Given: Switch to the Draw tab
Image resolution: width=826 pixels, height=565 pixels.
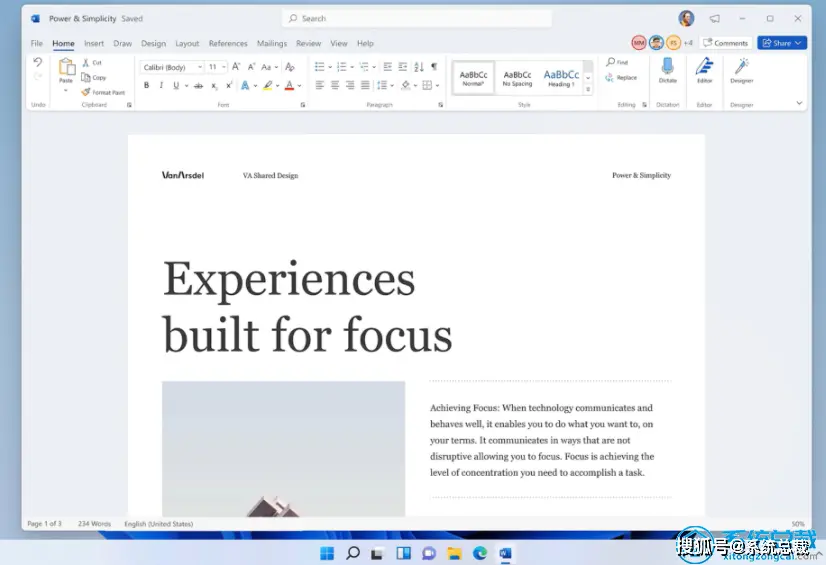Looking at the screenshot, I should pyautogui.click(x=122, y=43).
